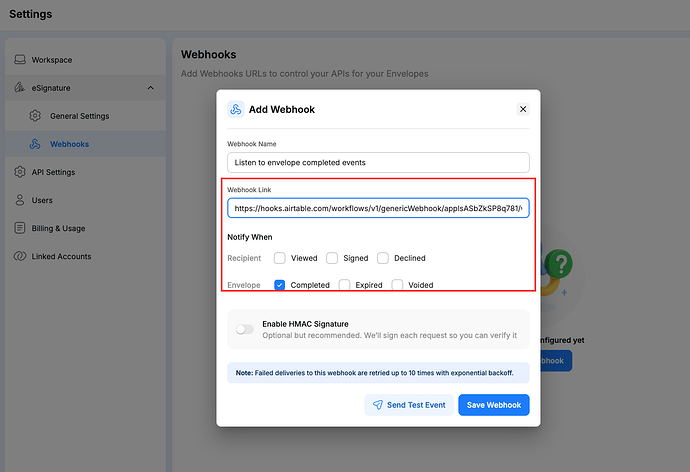The image size is (690, 472).
Task: Open General Settings under eSignature
Action: tap(85, 116)
